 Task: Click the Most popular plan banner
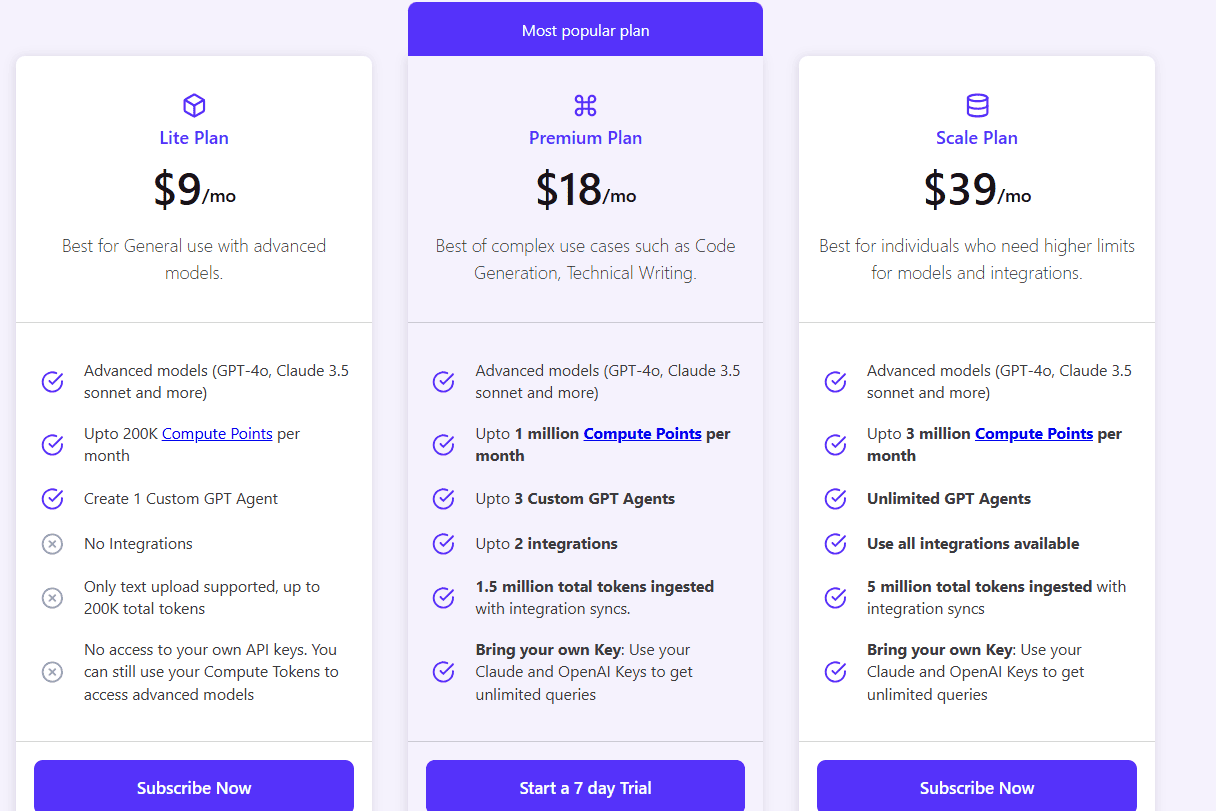click(x=585, y=30)
